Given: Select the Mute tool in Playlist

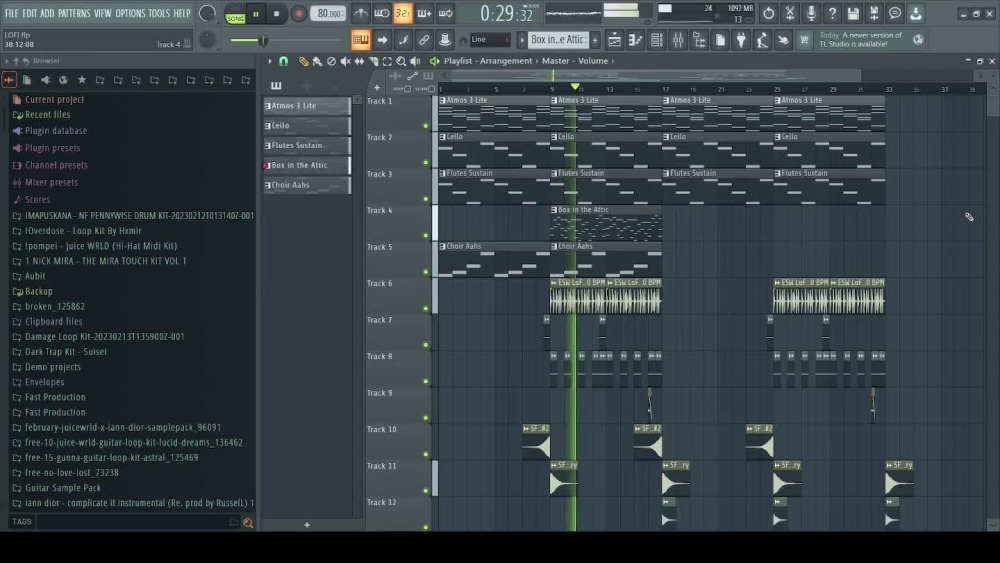Looking at the screenshot, I should pos(345,61).
